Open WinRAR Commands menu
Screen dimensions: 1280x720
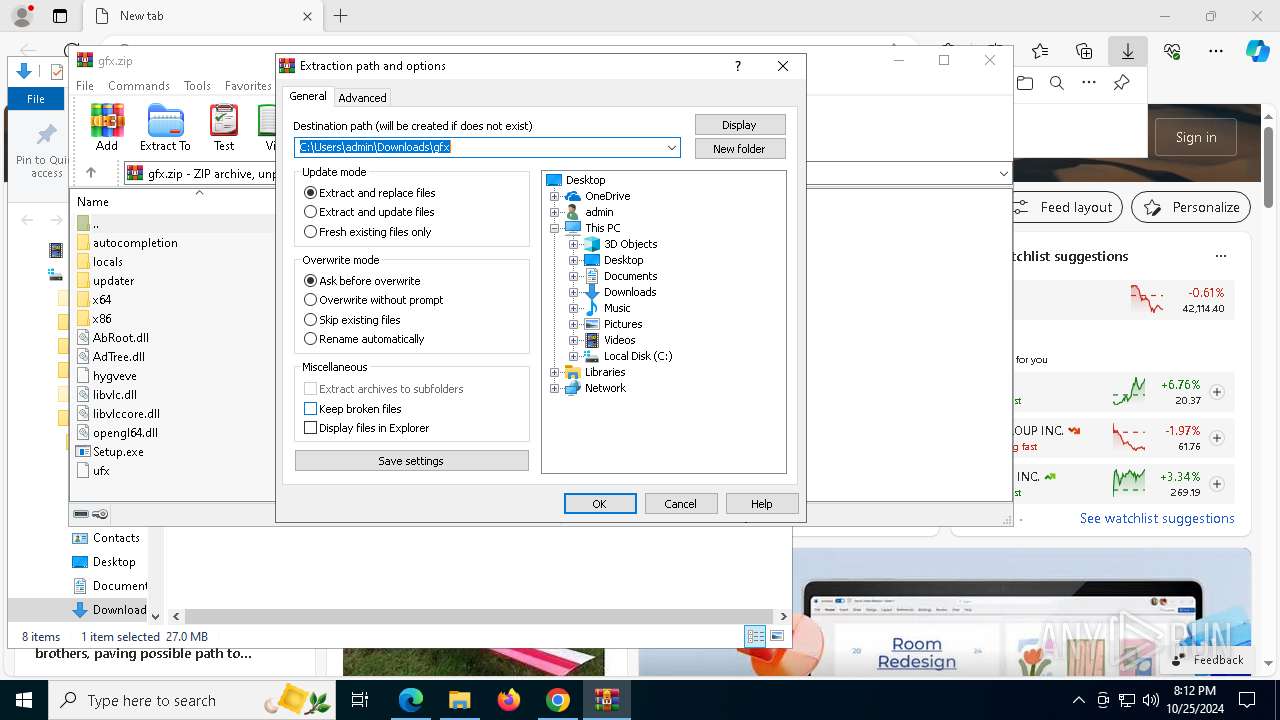(139, 86)
